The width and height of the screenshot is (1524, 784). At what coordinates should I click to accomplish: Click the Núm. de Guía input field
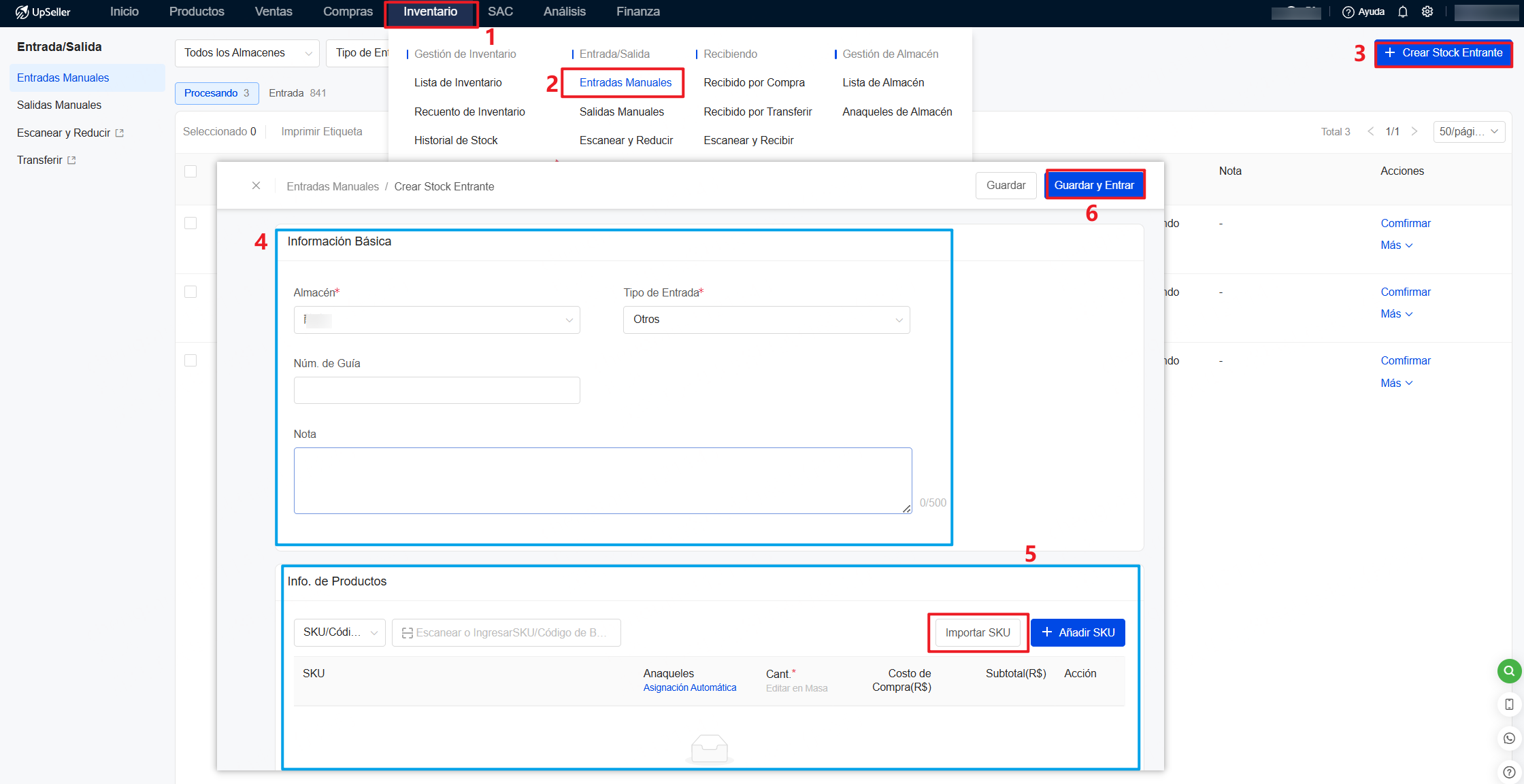pos(437,390)
